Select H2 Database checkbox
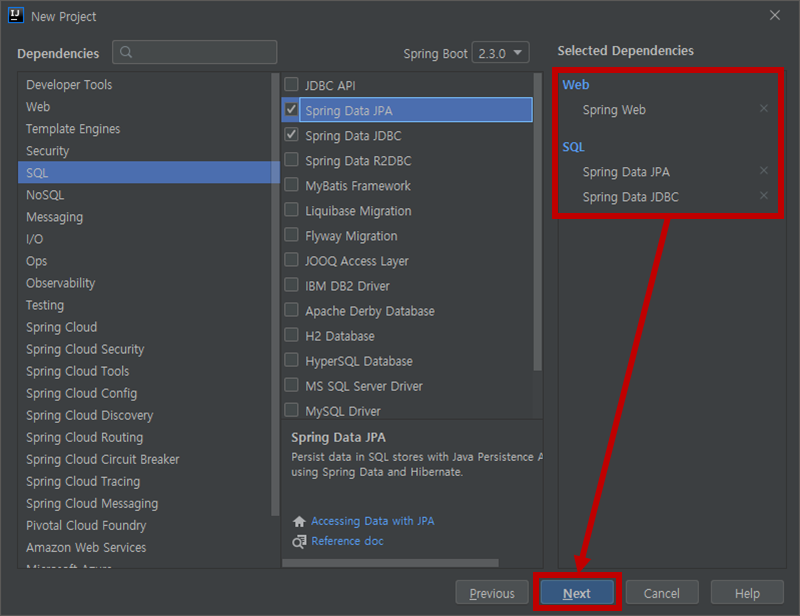800x616 pixels. tap(291, 334)
